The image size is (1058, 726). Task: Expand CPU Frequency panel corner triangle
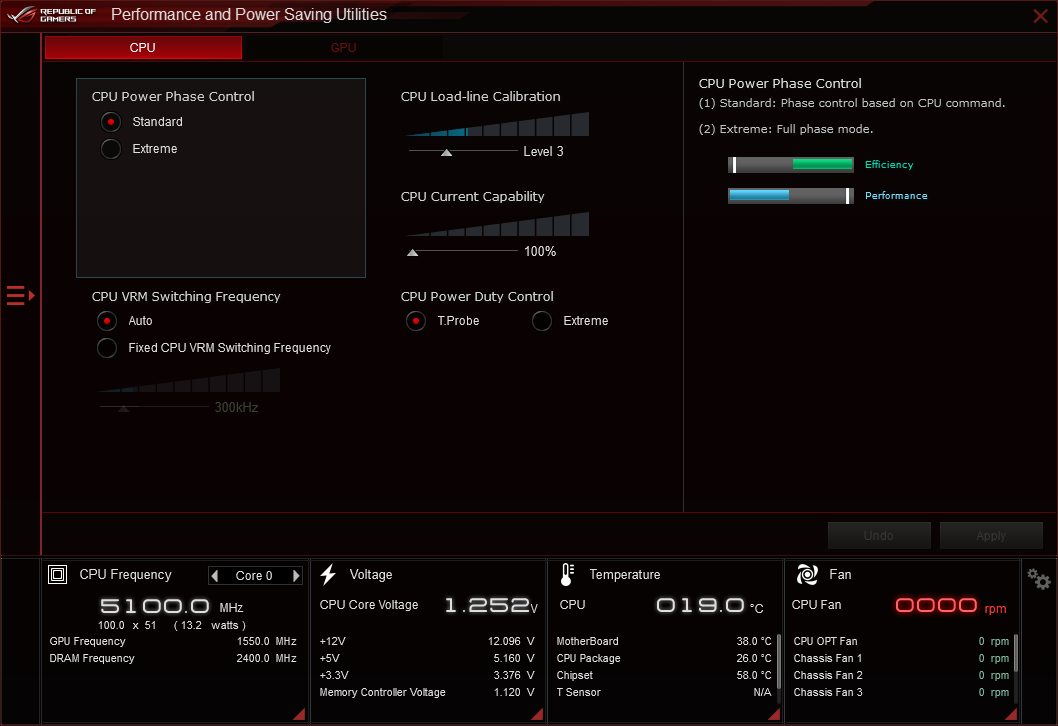coord(299,714)
